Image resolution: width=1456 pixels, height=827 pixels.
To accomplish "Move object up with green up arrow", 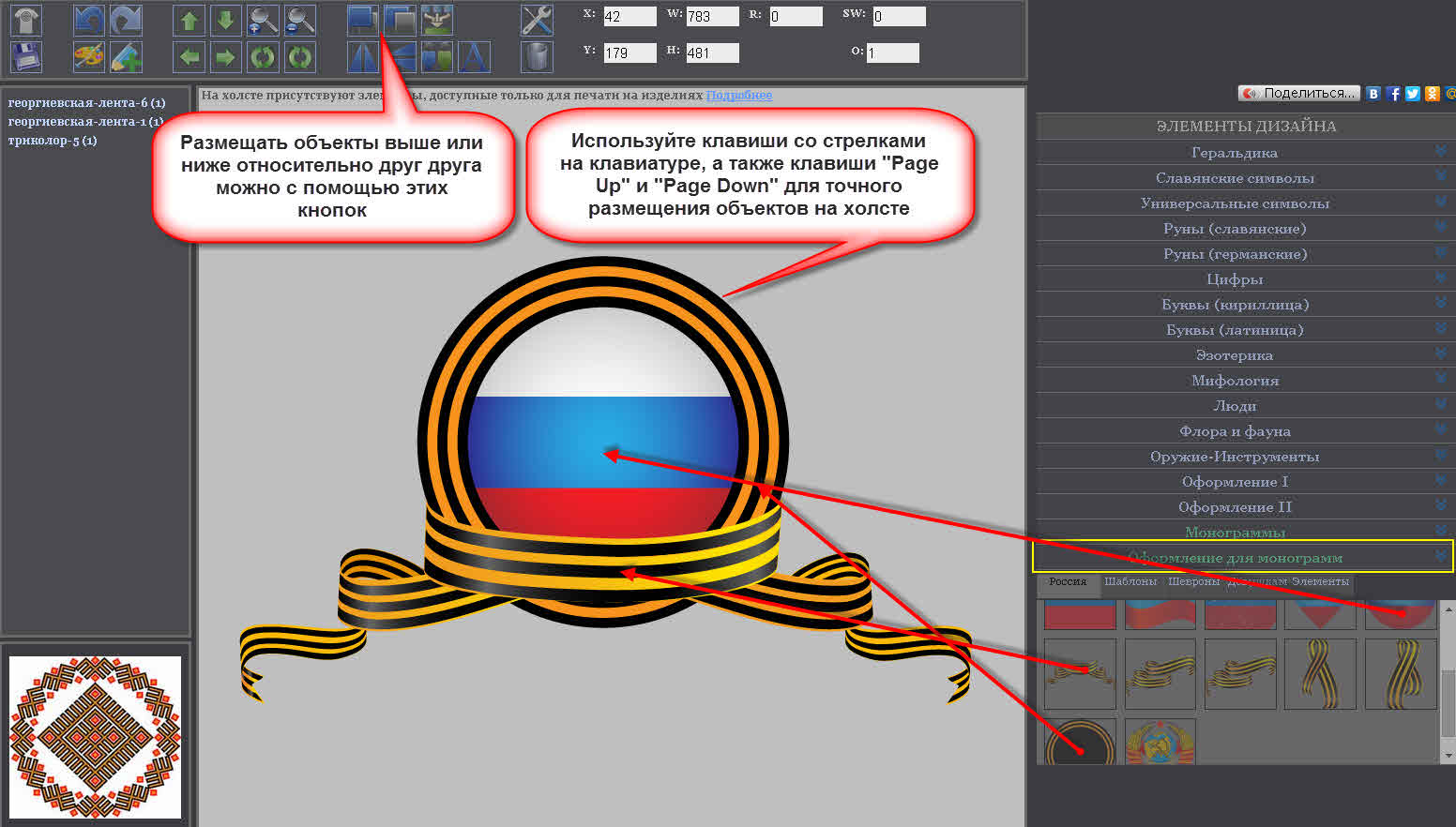I will [x=190, y=21].
